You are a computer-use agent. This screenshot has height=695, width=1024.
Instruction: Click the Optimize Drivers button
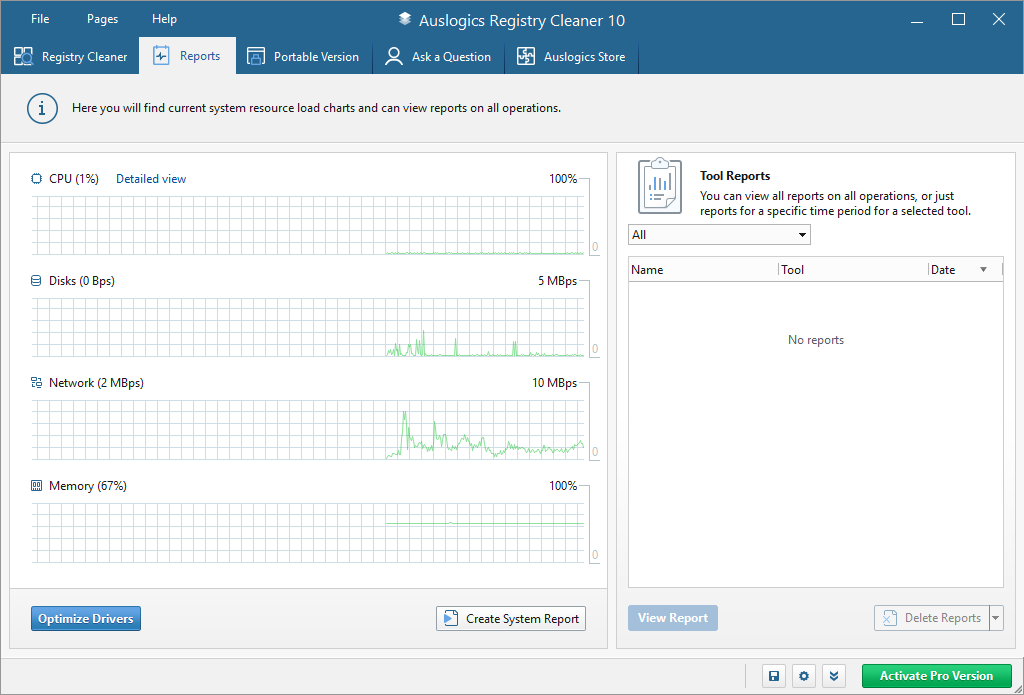[86, 619]
